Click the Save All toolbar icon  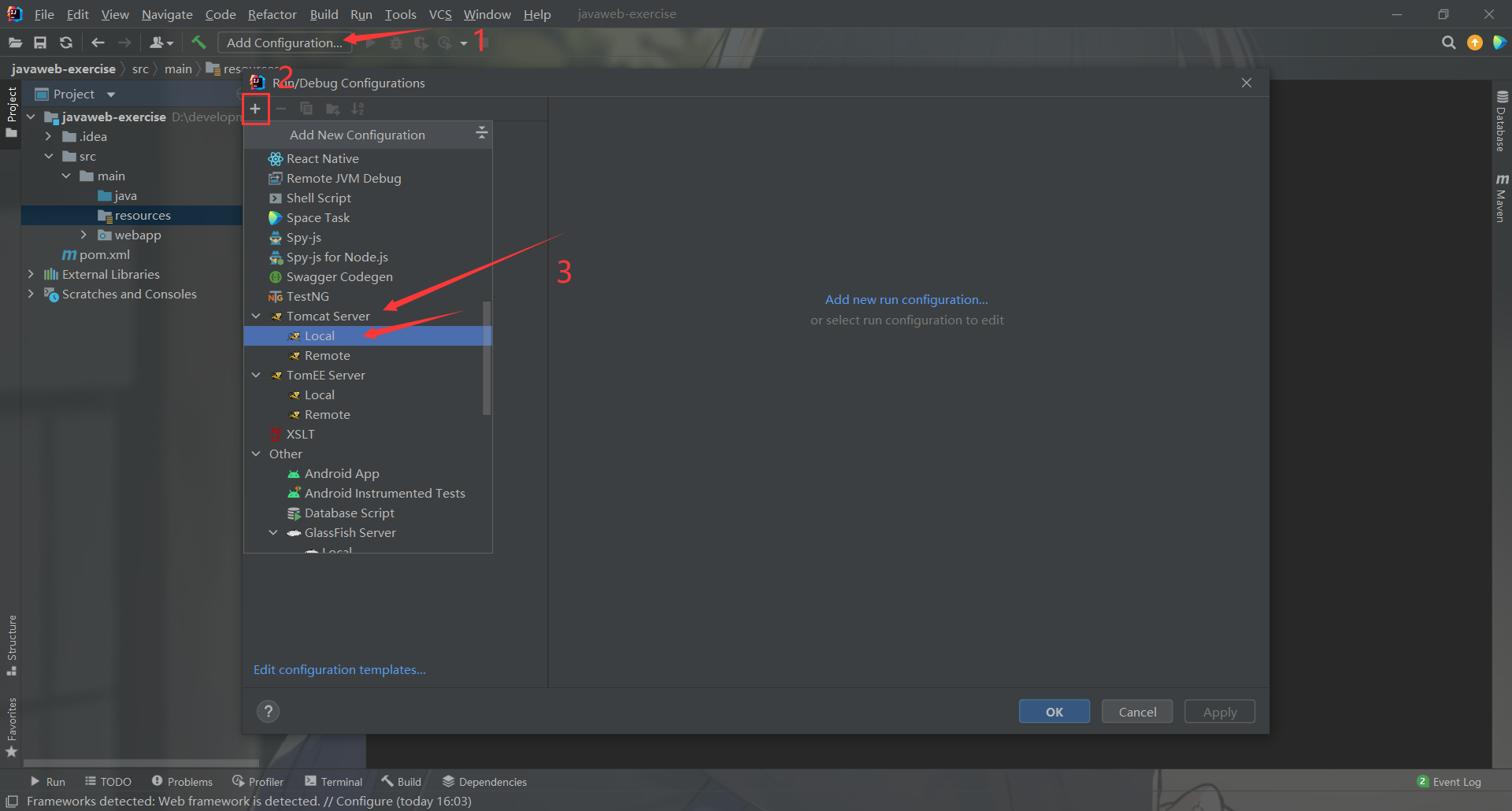[40, 43]
